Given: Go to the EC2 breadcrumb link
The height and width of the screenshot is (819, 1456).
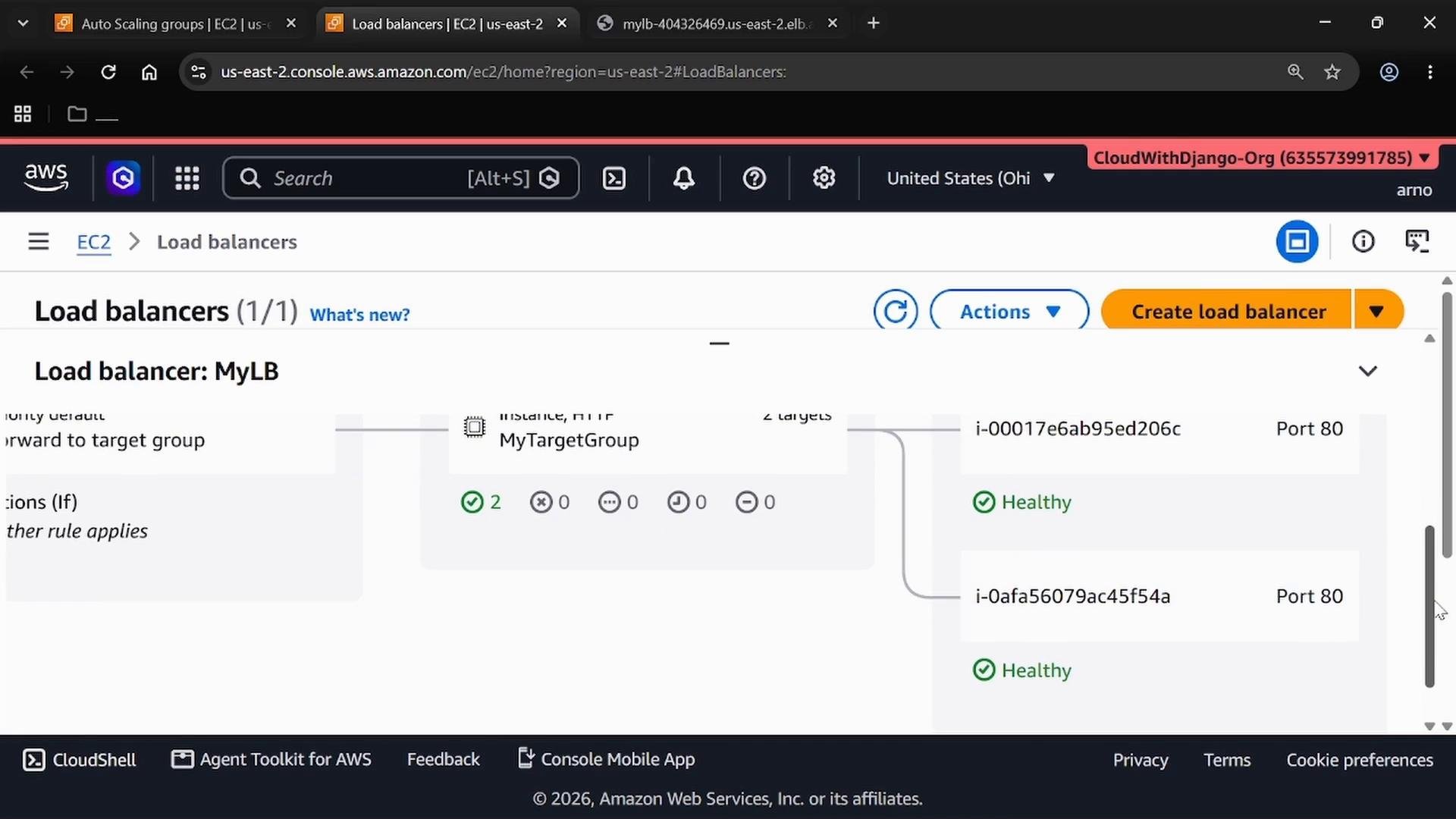Looking at the screenshot, I should tap(93, 242).
